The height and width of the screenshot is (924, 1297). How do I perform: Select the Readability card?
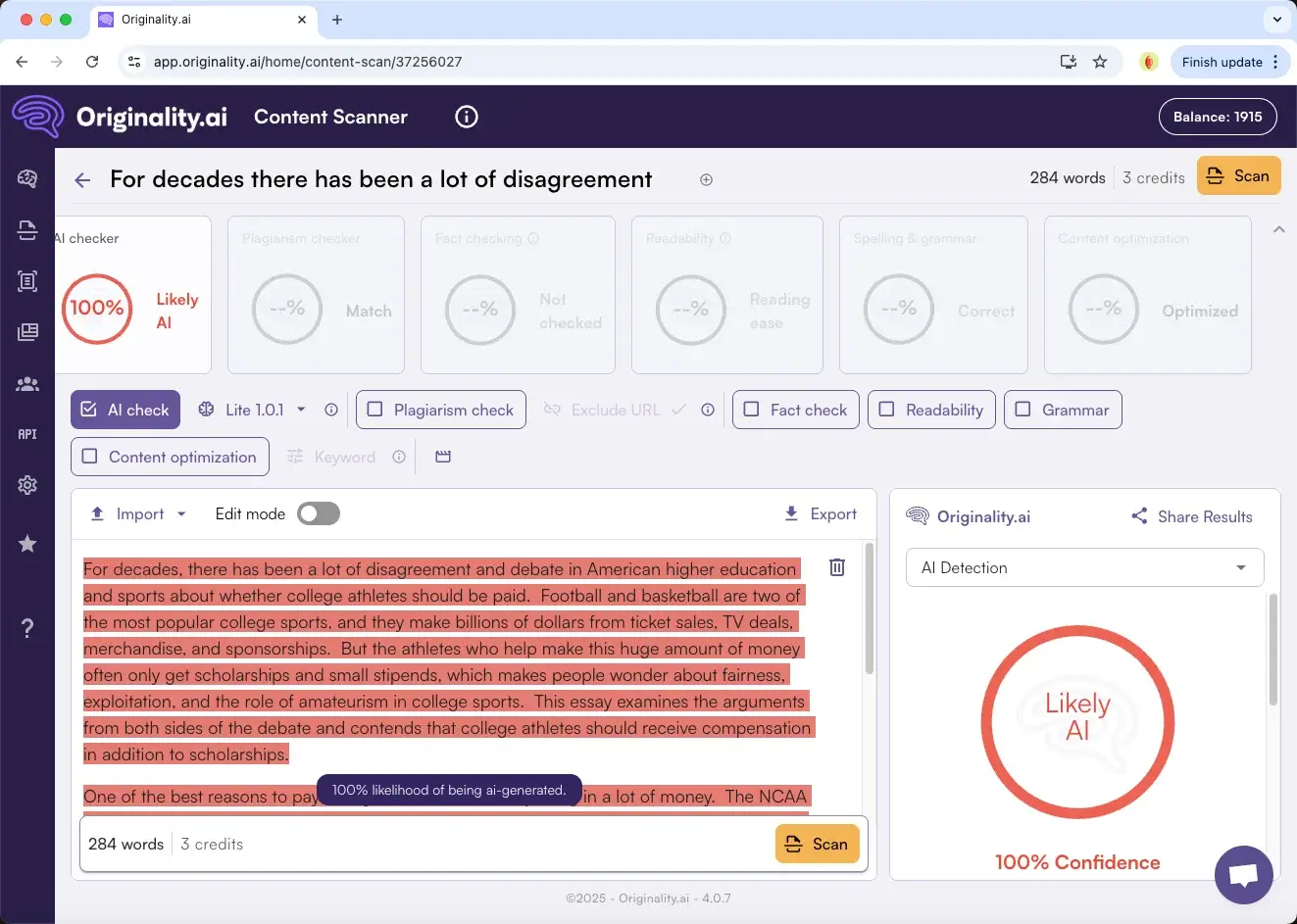click(x=727, y=295)
